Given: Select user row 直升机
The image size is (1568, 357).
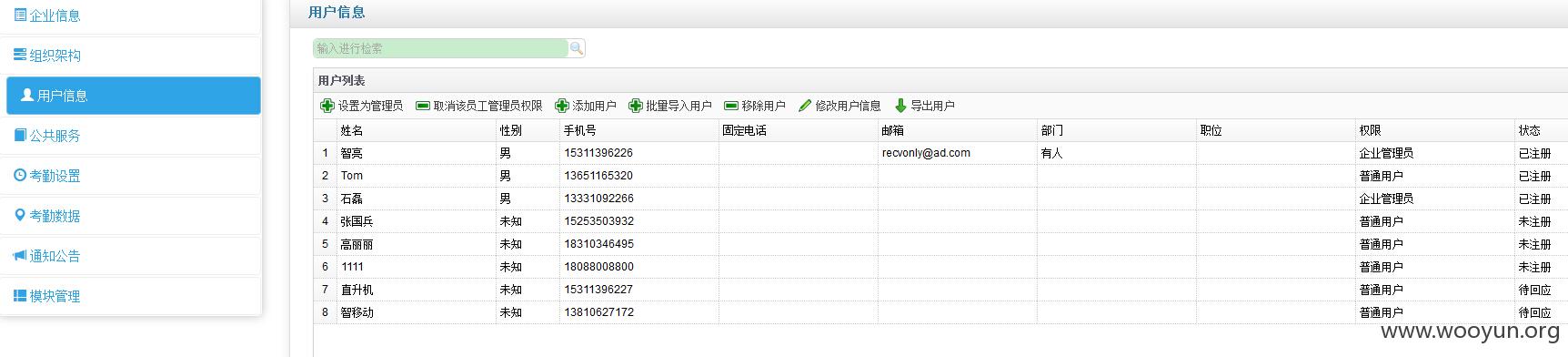Looking at the screenshot, I should [x=940, y=290].
